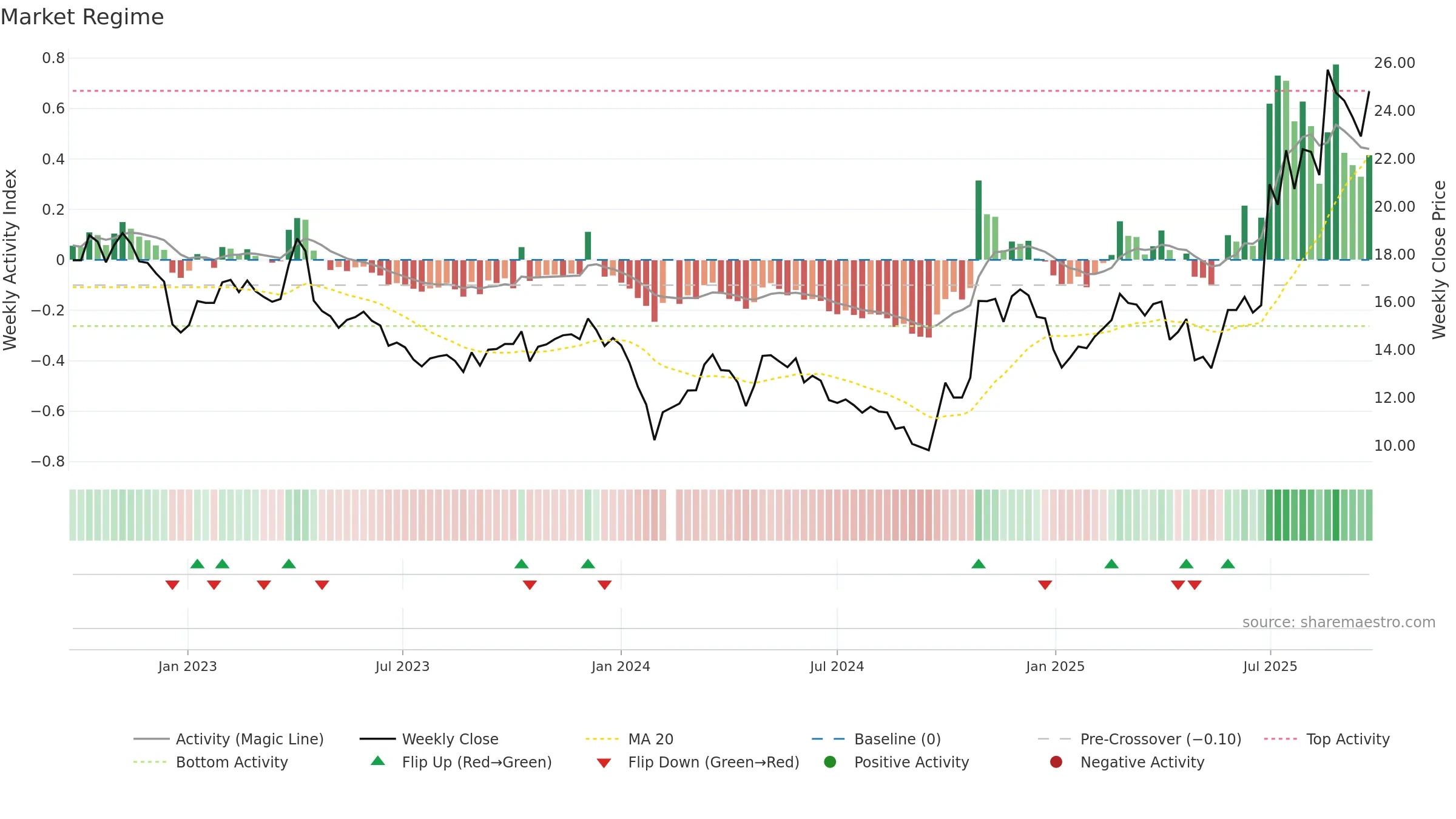
Task: Toggle Weekly Close legend entry
Action: point(429,739)
